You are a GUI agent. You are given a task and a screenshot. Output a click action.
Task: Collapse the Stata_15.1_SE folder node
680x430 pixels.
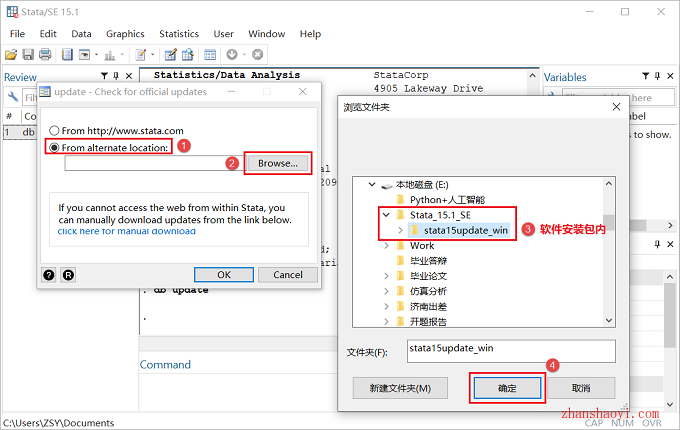386,215
